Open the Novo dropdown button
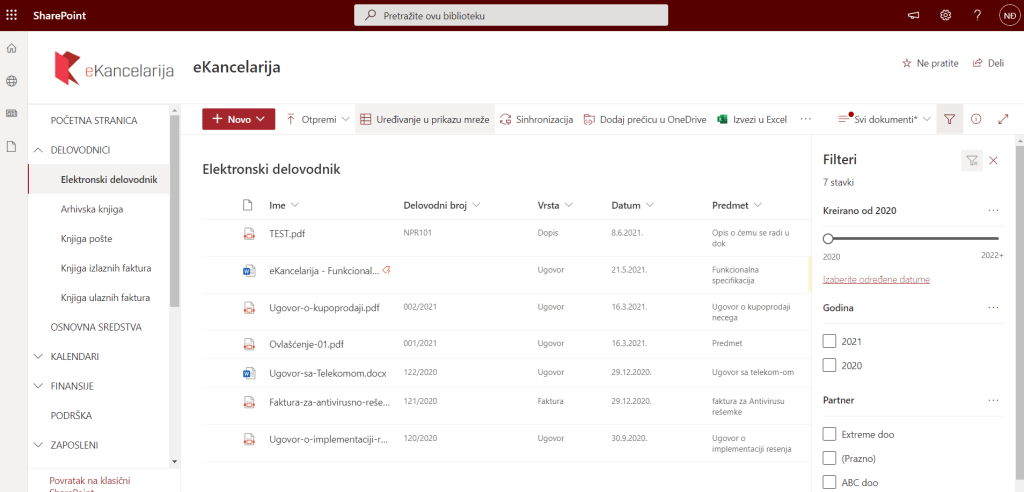 click(238, 119)
